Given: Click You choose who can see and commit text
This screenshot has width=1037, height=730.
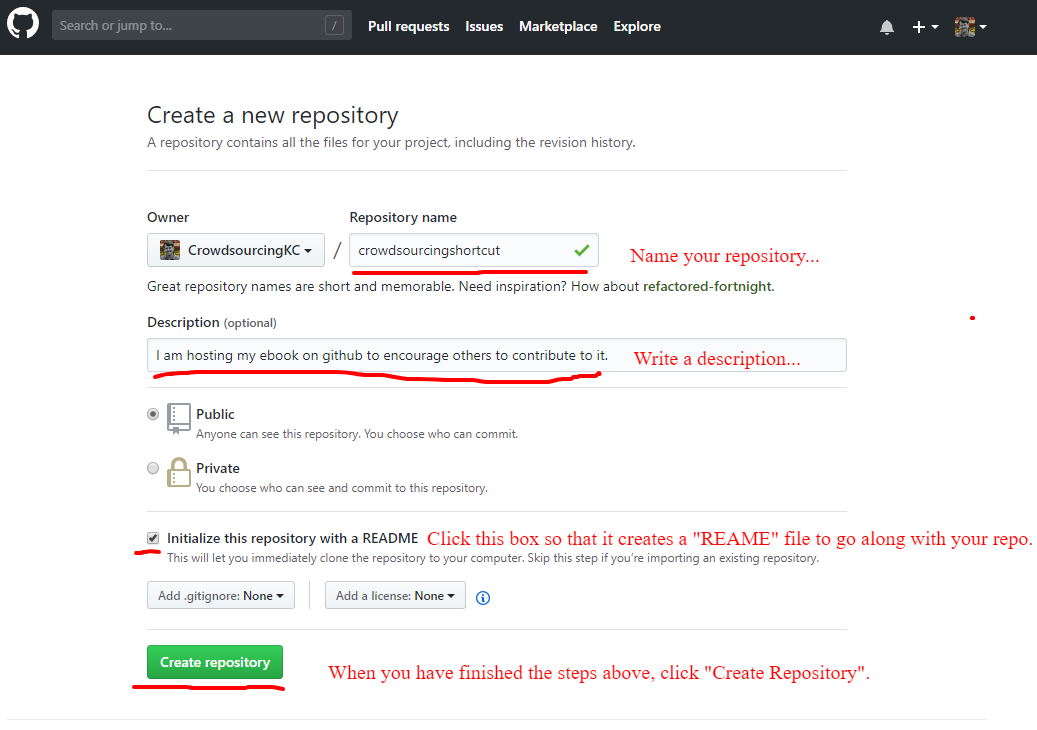Looking at the screenshot, I should click(x=342, y=488).
